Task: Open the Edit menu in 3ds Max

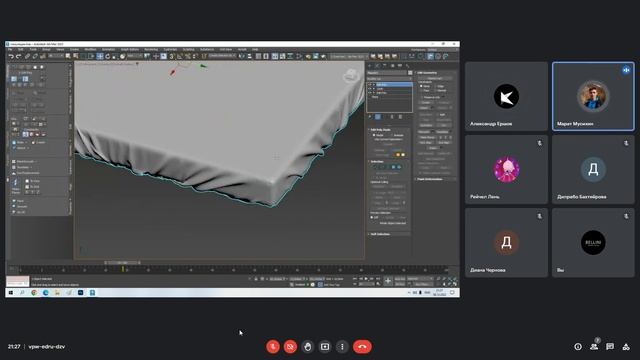Action: tap(20, 49)
